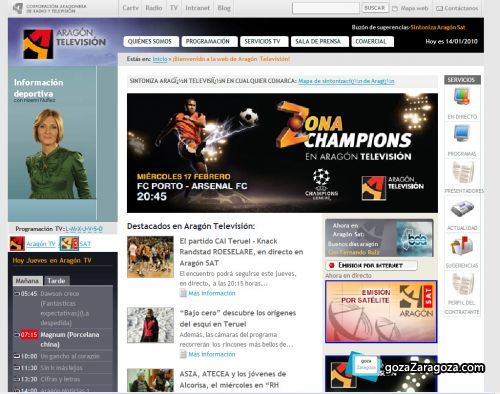The height and width of the screenshot is (394, 500).
Task: Select the 07:15 Magnum Porcelana china entry
Action: (62, 339)
